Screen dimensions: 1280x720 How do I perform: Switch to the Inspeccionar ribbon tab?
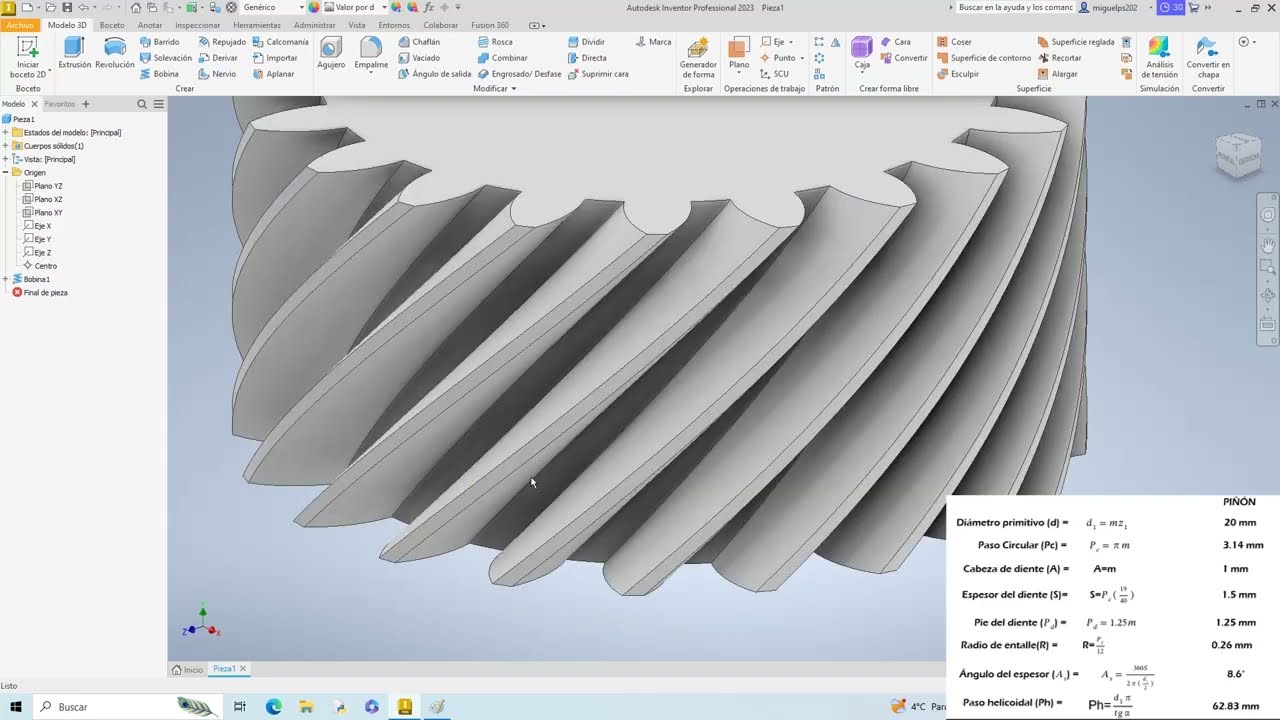tap(197, 25)
